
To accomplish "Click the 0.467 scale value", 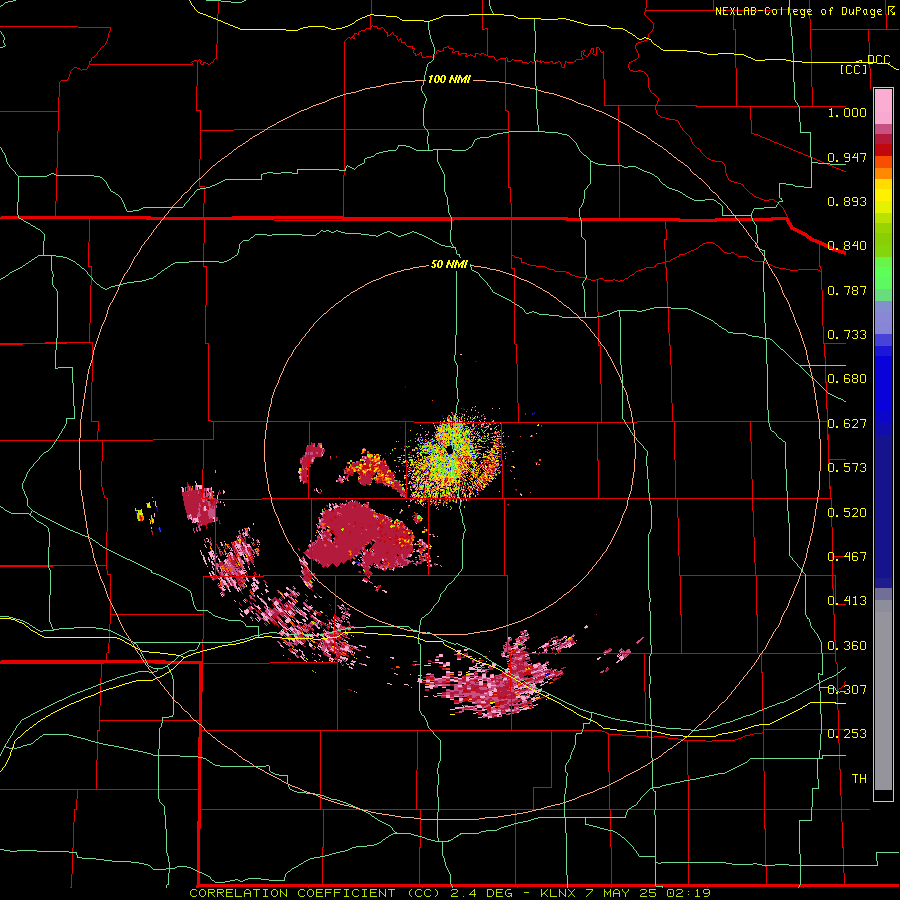I will (847, 557).
